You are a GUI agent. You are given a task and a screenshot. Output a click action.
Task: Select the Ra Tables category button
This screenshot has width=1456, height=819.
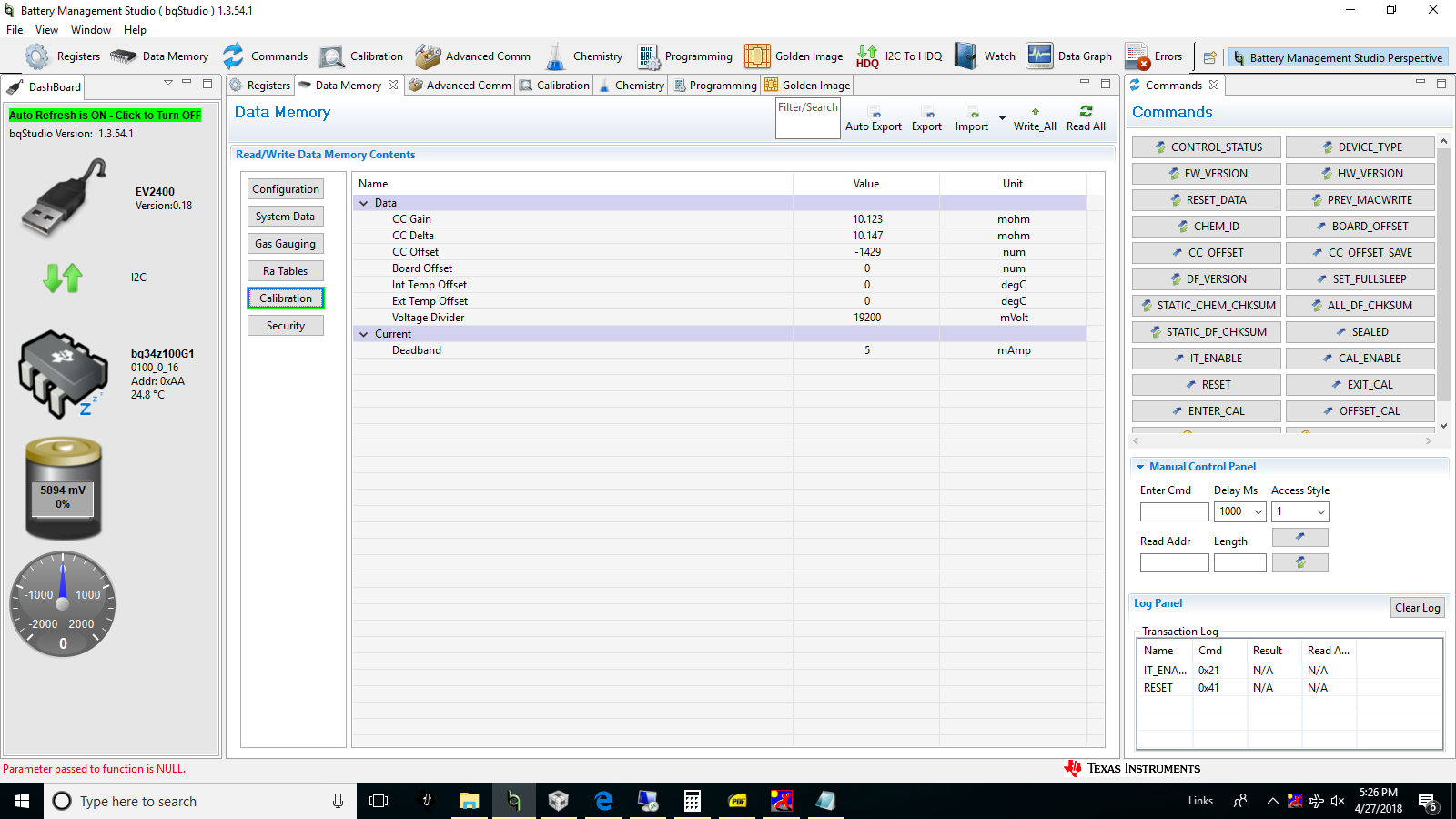pos(286,271)
